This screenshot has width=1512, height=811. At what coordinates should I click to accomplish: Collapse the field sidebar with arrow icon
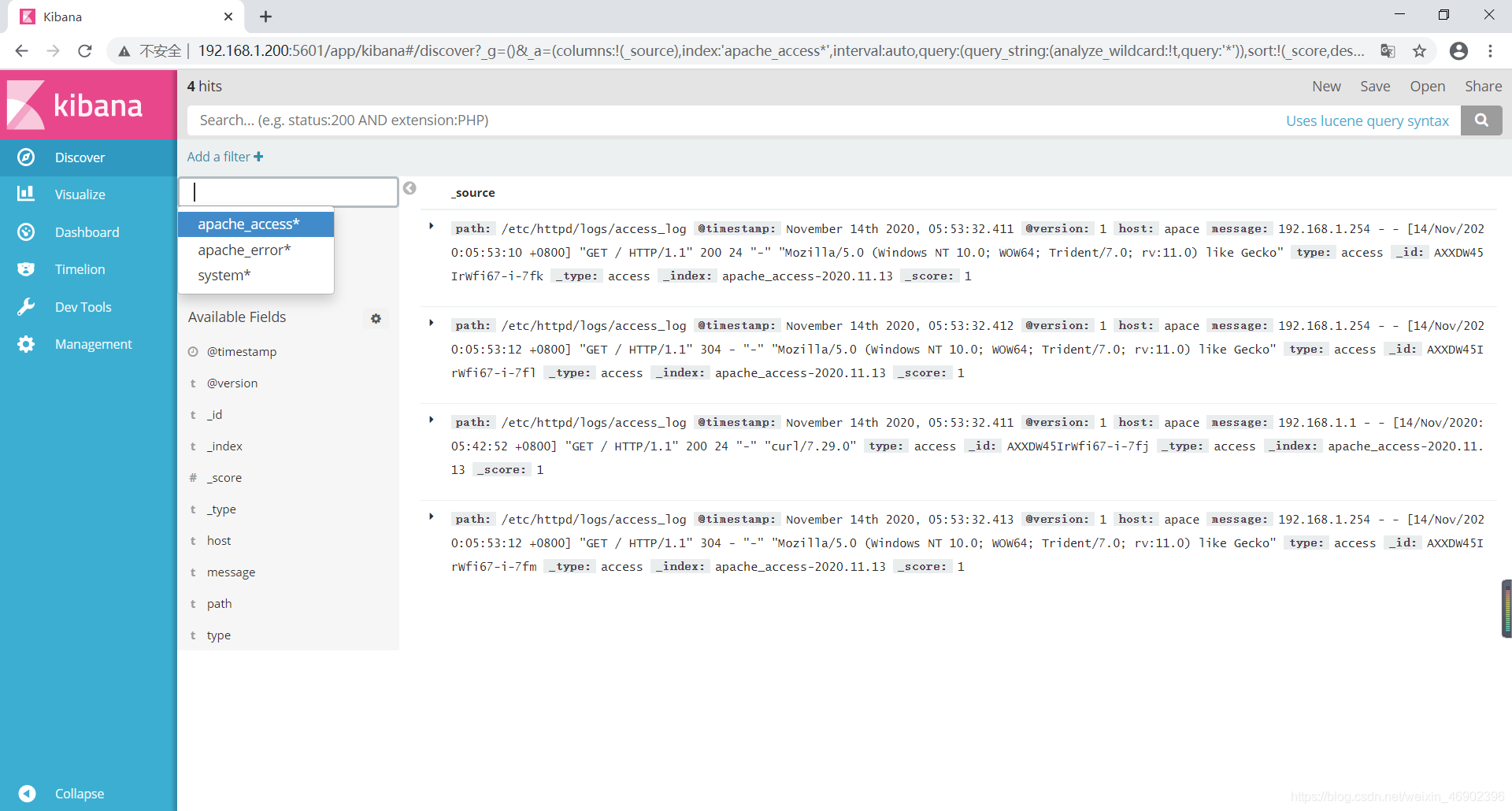coord(409,188)
